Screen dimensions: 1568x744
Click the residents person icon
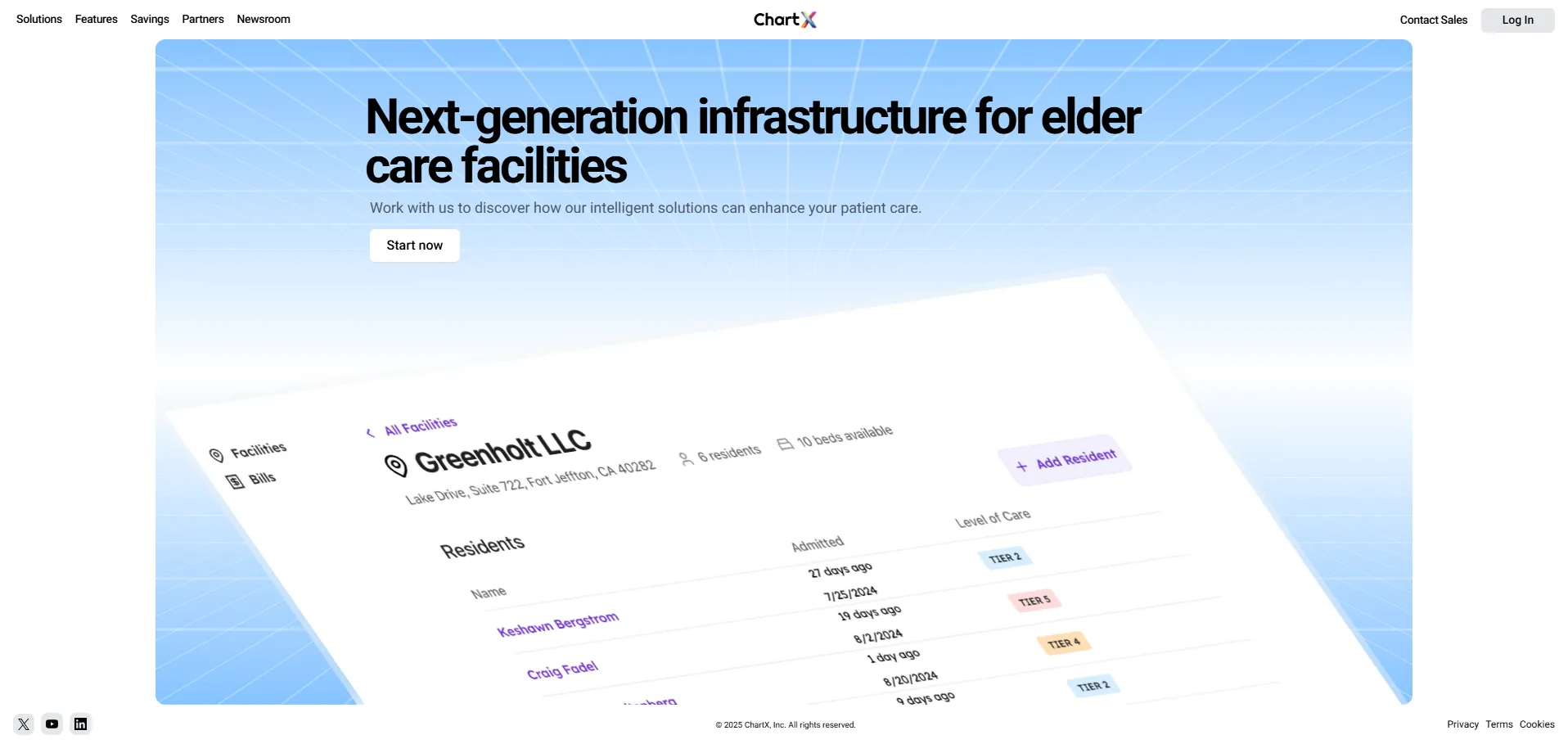pos(686,459)
